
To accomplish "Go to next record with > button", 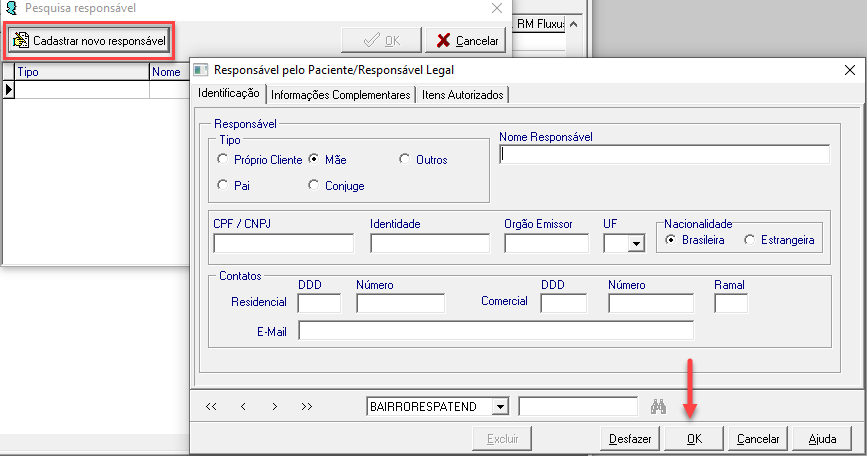I will click(x=275, y=406).
